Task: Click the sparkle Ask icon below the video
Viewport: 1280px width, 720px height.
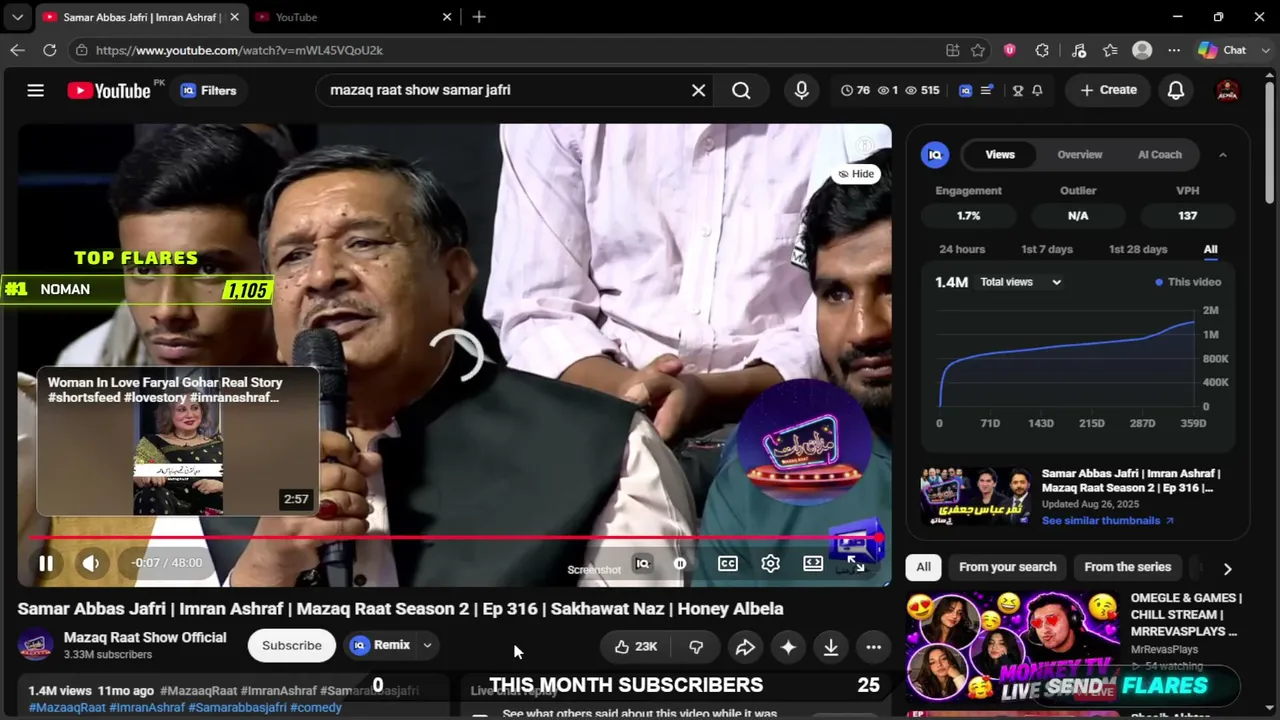Action: 788,647
